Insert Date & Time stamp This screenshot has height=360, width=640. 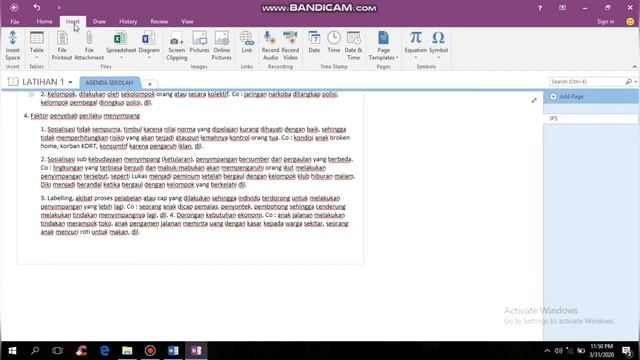[353, 45]
